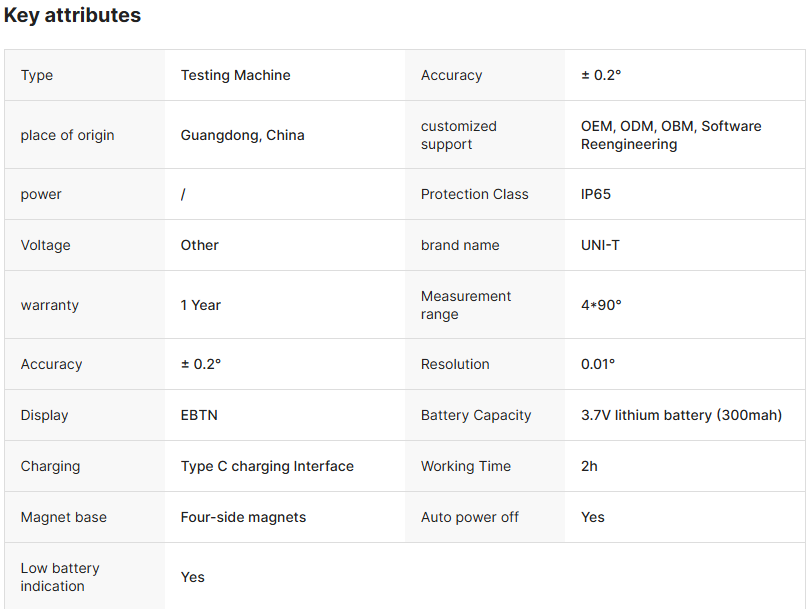Screen dimensions: 807x609
Task: Click the Guangdong, China origin value
Action: click(x=242, y=135)
